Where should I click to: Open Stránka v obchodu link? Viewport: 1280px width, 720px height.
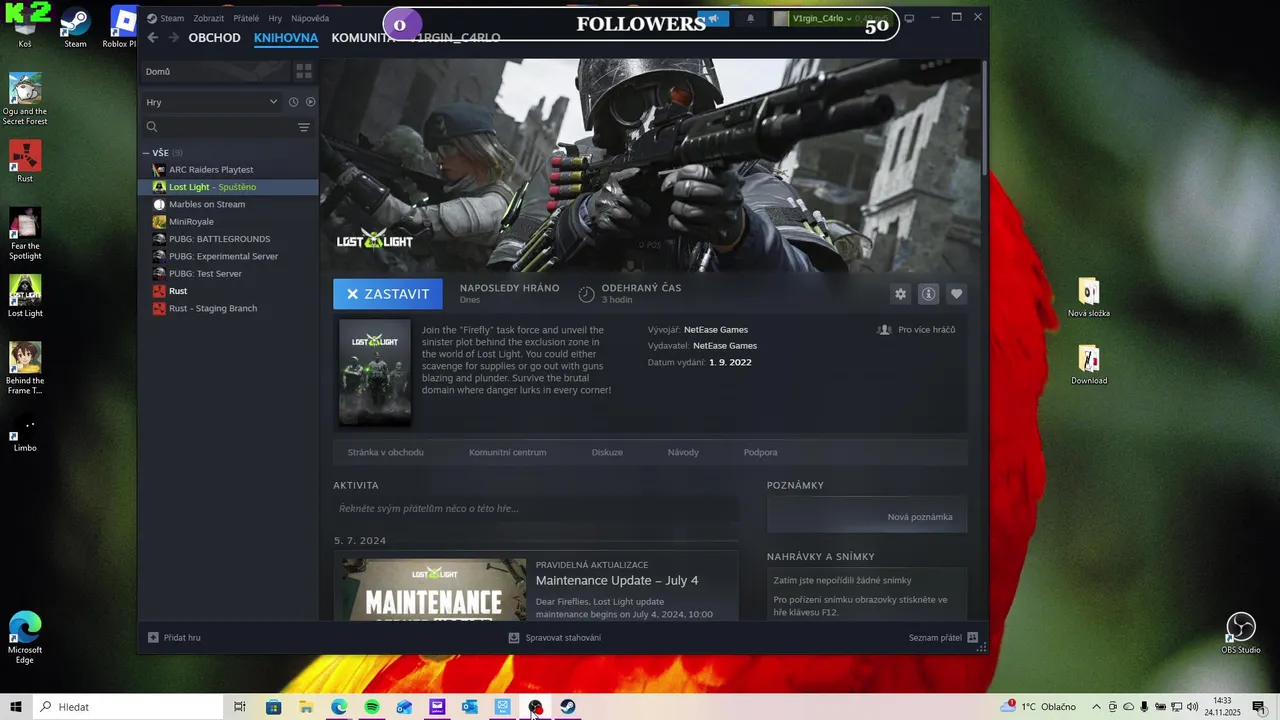pyautogui.click(x=385, y=452)
